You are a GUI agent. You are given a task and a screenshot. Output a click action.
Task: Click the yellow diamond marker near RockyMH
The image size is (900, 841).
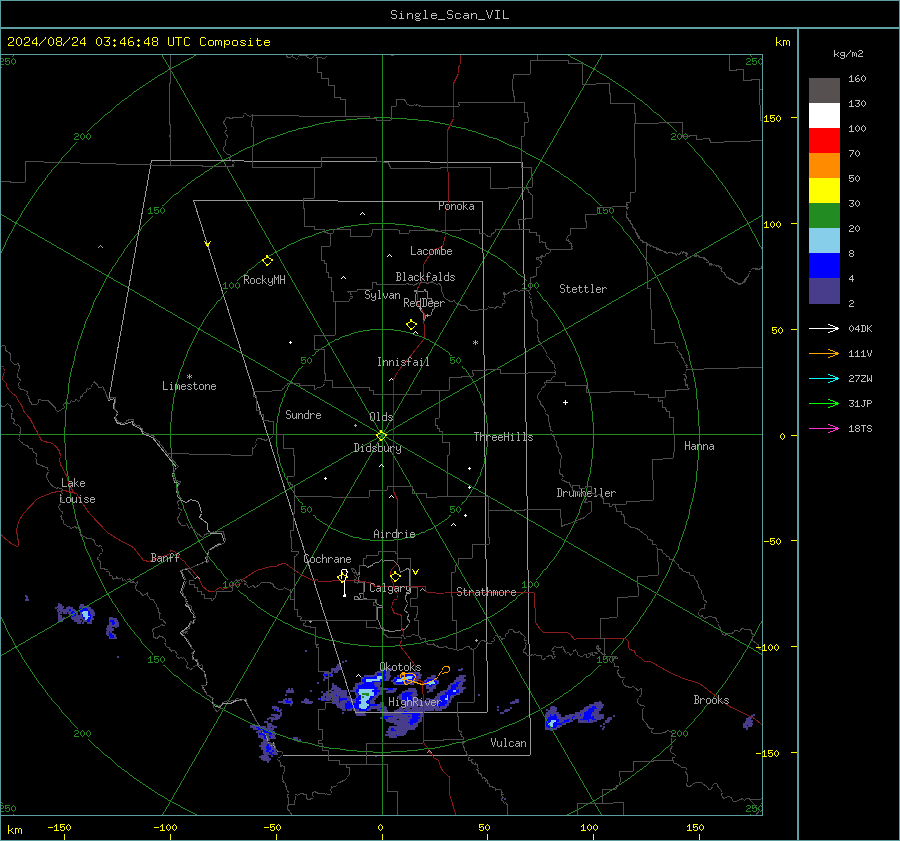(267, 261)
